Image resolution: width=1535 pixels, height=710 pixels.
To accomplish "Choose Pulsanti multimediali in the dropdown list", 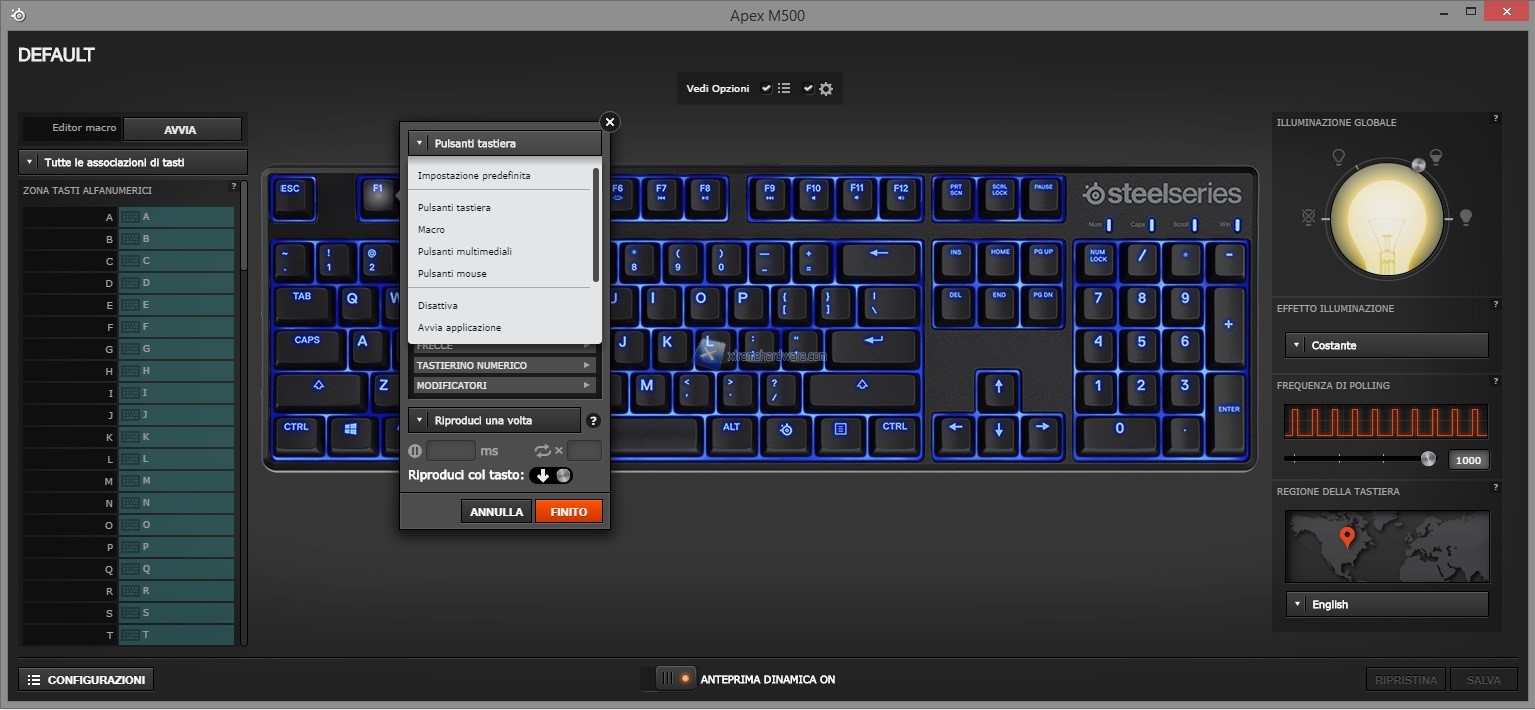I will 464,252.
